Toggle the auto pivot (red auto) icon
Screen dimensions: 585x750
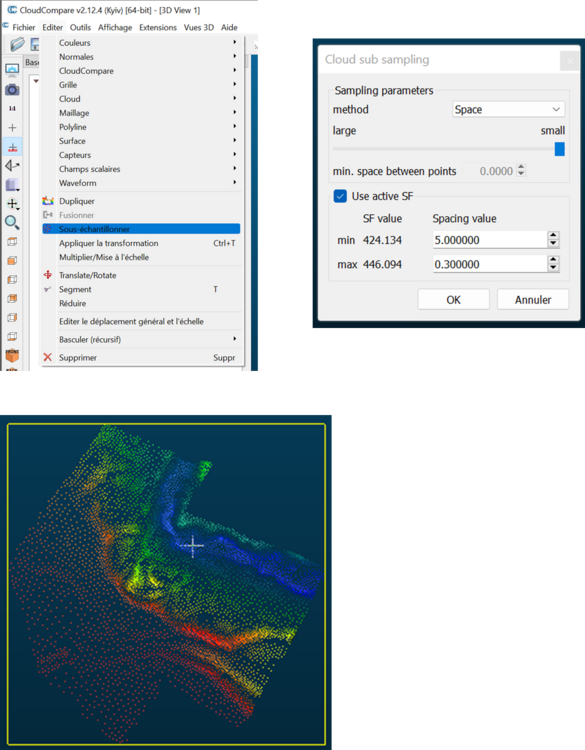(12, 147)
